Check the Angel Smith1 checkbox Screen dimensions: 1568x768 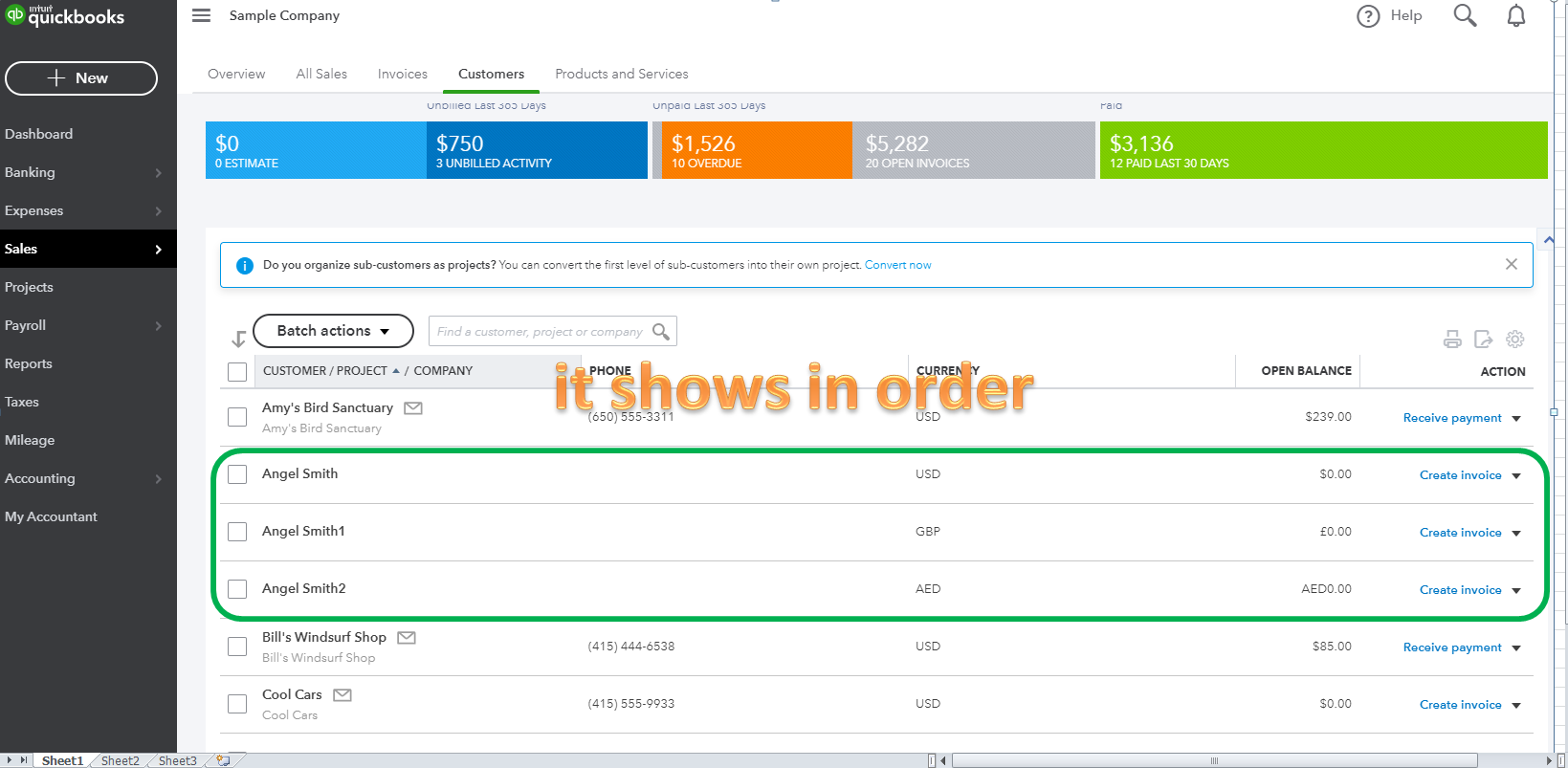pyautogui.click(x=237, y=532)
